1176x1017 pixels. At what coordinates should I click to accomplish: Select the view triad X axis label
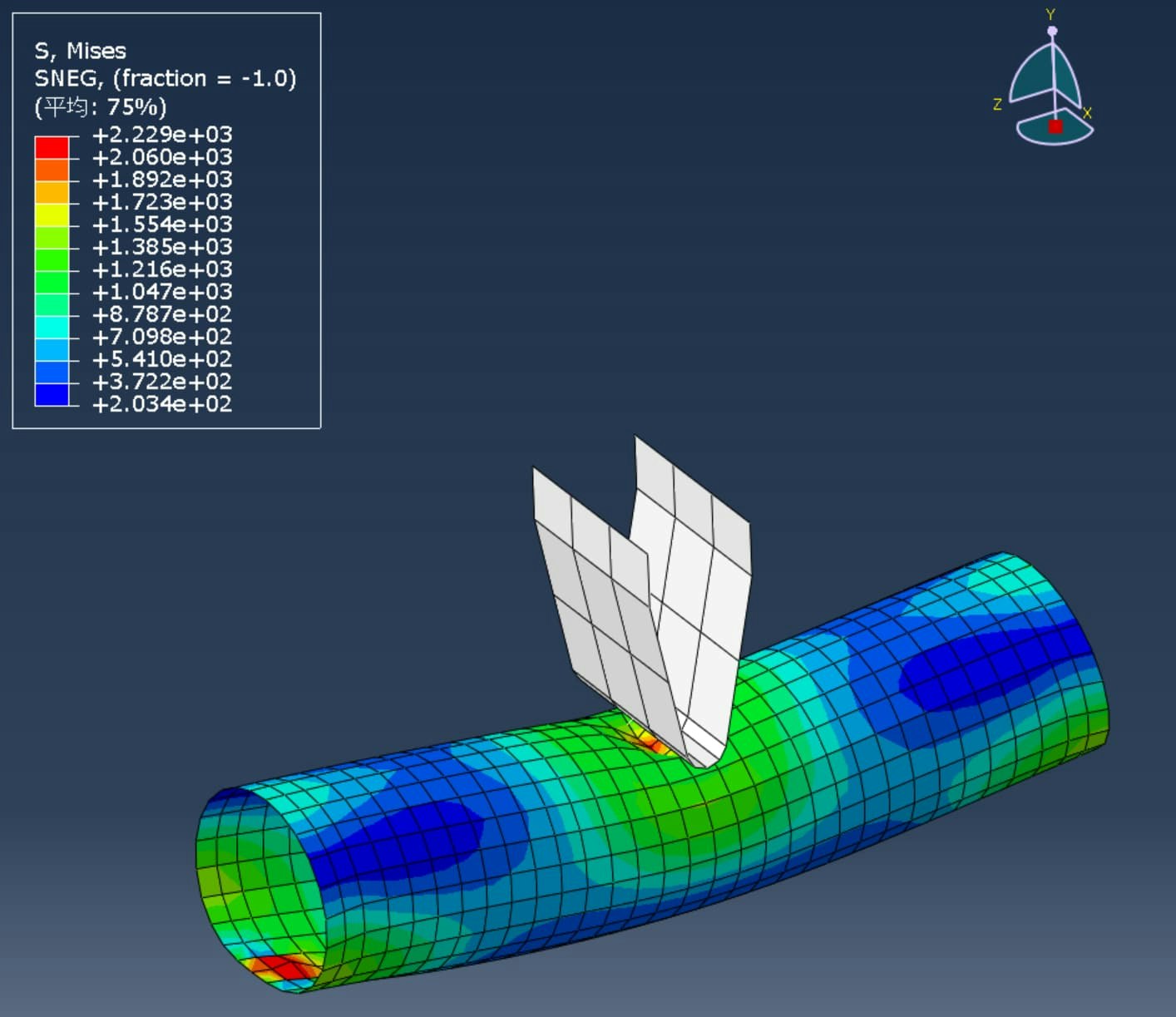pyautogui.click(x=1087, y=113)
